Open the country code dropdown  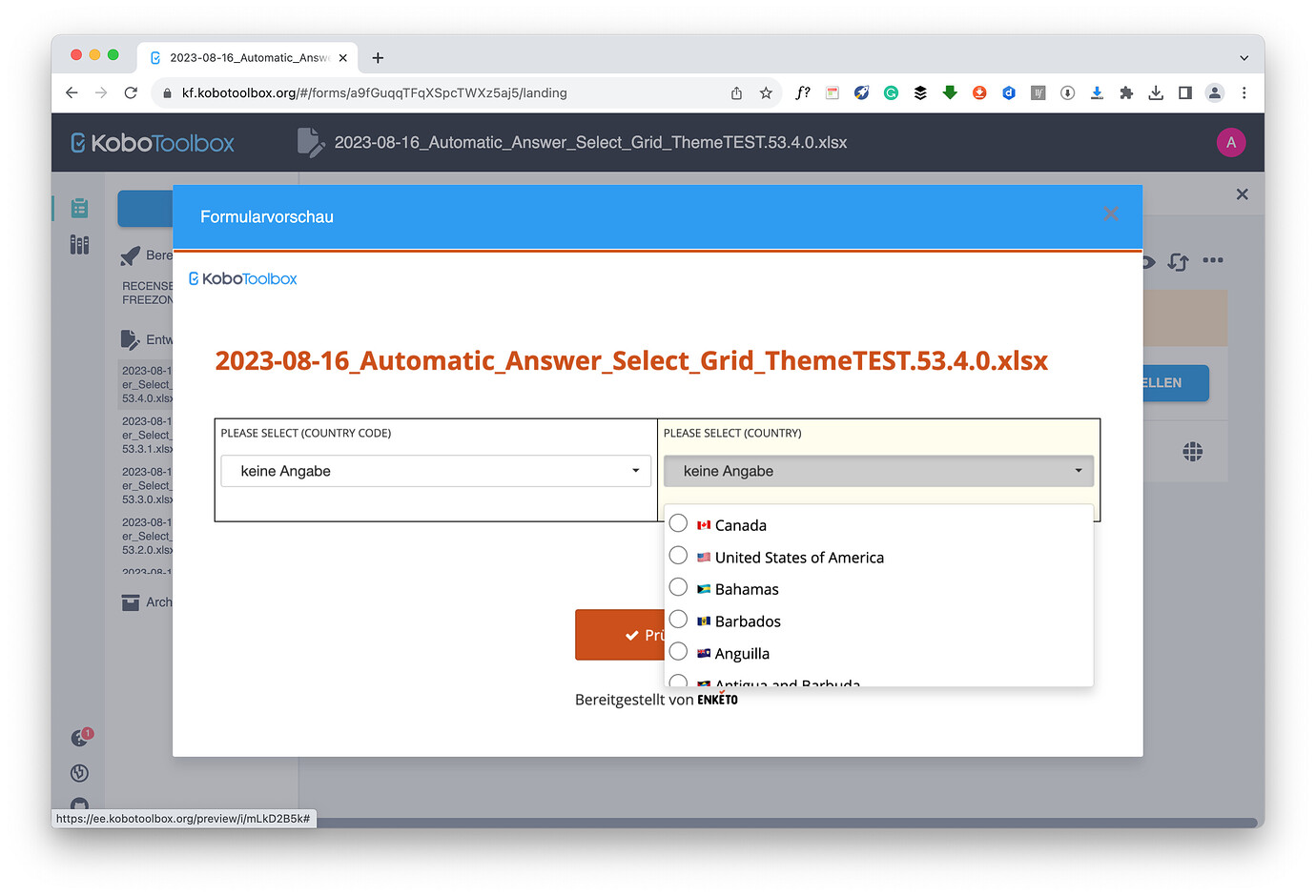[436, 471]
